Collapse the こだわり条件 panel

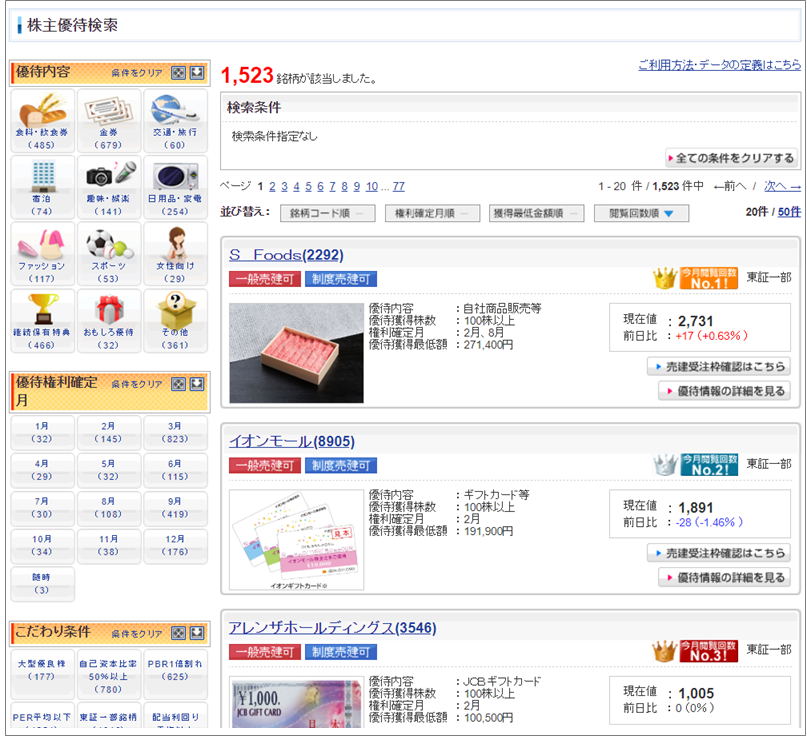tap(197, 633)
